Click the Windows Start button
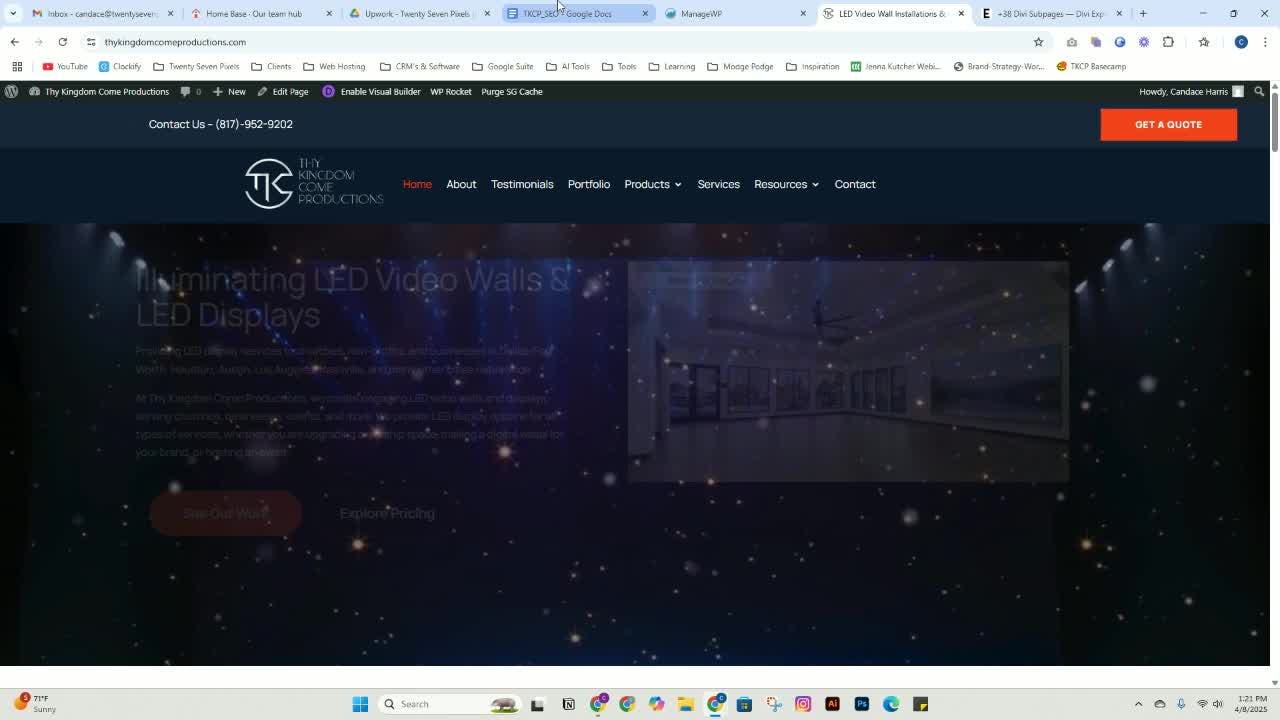Screen dimensions: 1280x720 click(360, 704)
